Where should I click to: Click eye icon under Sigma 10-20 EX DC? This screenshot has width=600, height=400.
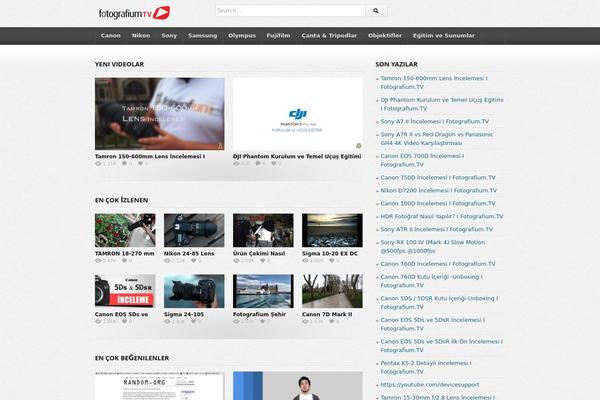(x=305, y=261)
